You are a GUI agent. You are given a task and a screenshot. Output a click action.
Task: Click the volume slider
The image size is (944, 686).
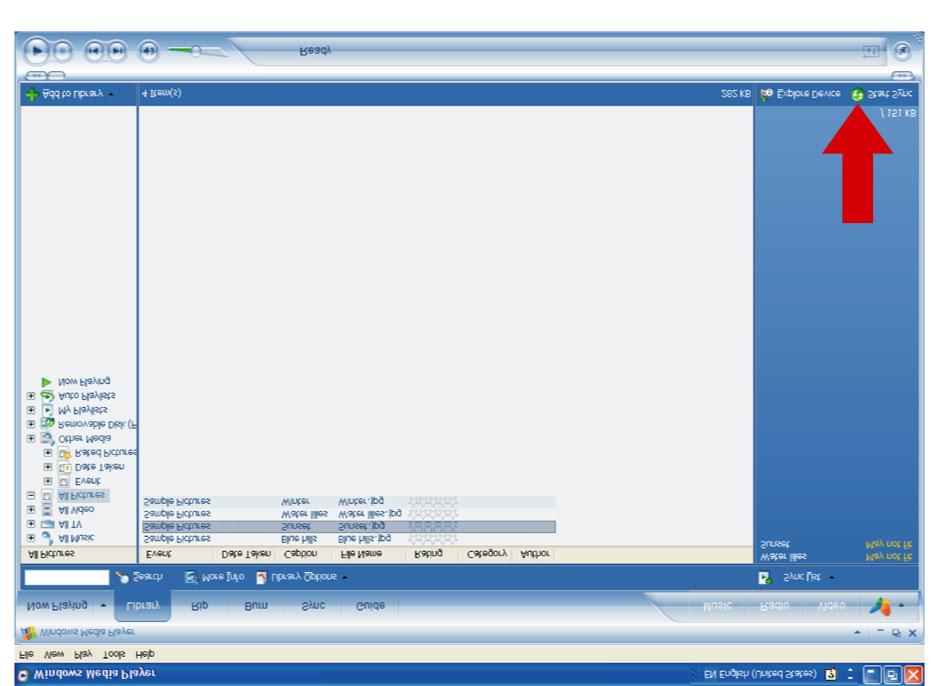(196, 51)
